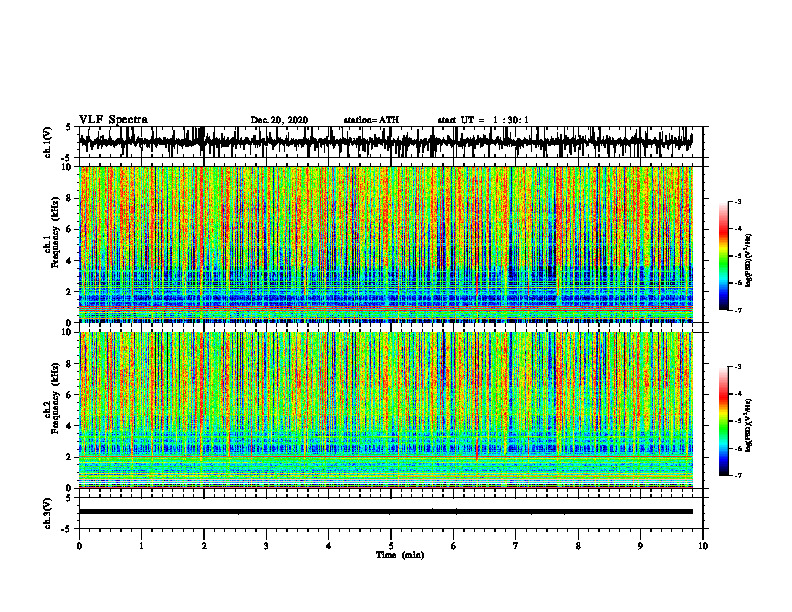This screenshot has height=612, width=792.
Task: Select the ch.1 "Frequency (kHz)" axis label
Action: [55, 233]
